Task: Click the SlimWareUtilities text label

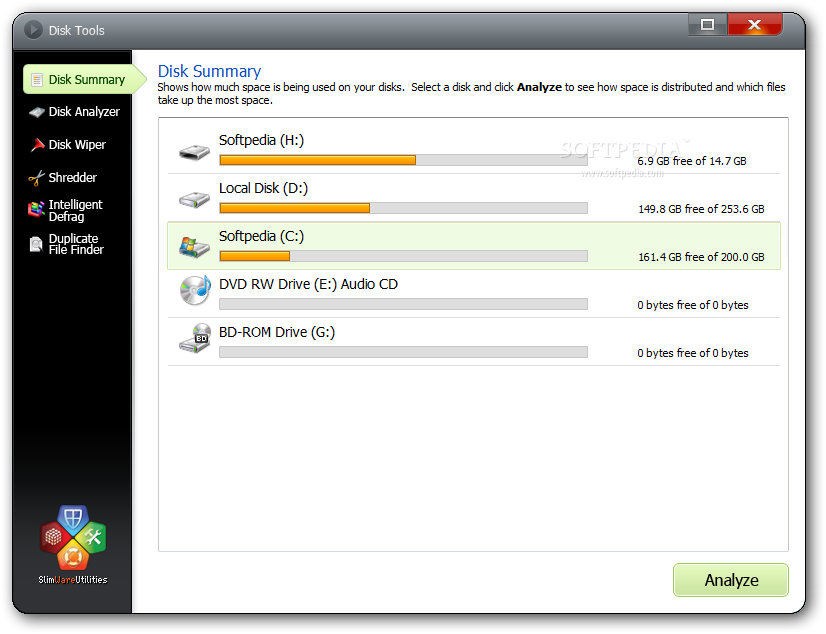Action: point(73,580)
